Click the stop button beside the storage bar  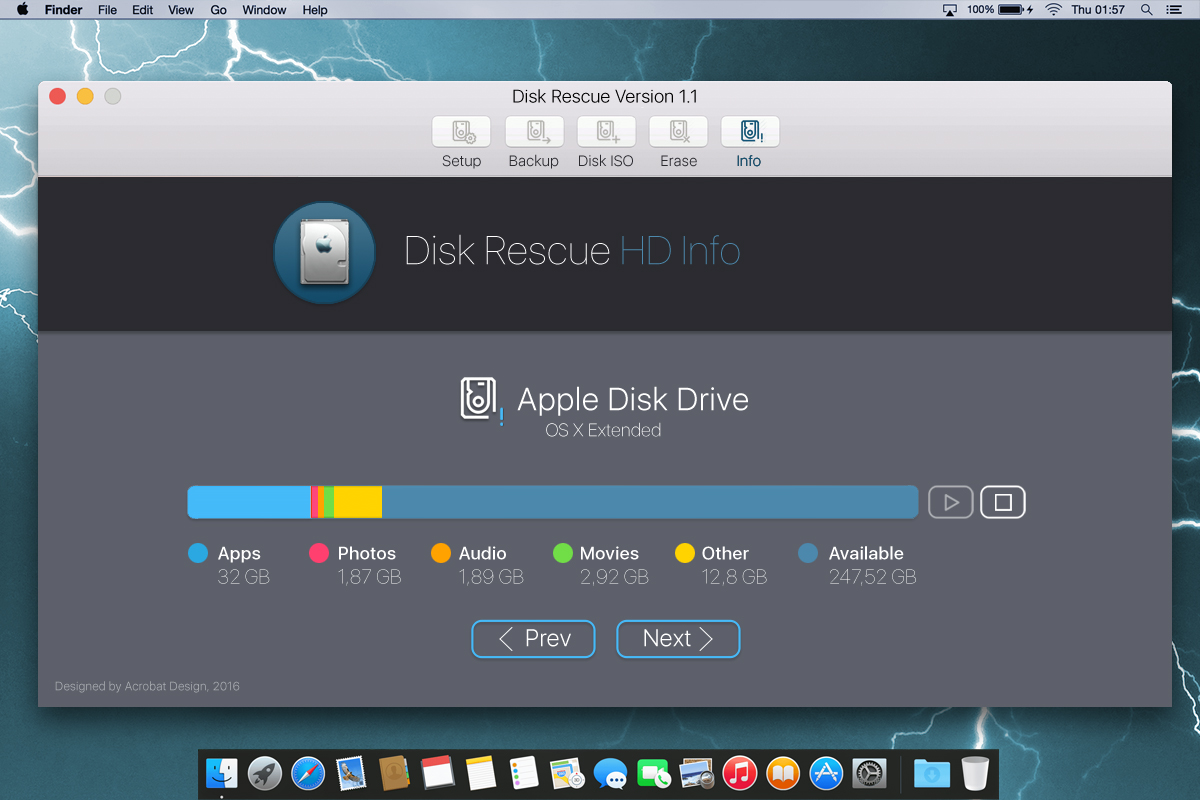tap(1003, 502)
